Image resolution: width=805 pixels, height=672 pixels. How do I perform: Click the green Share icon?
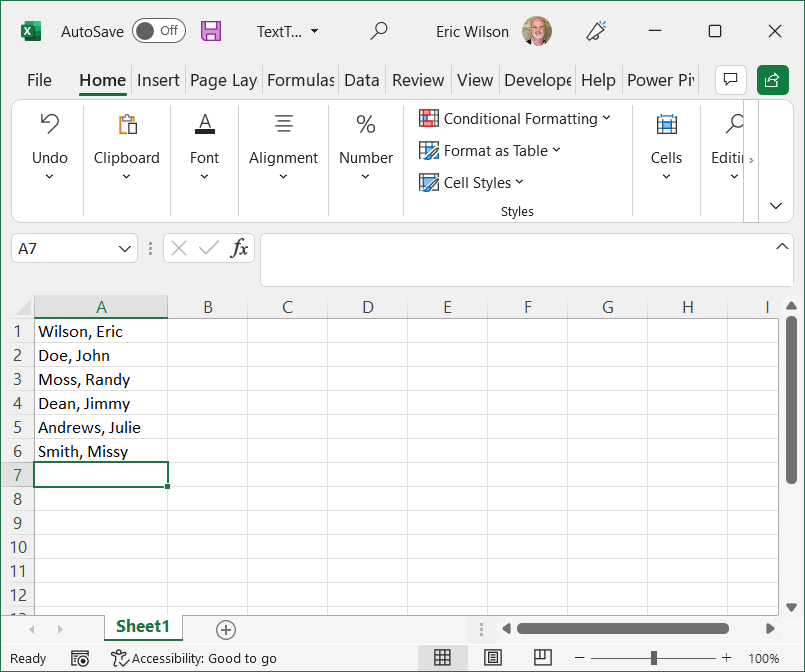point(772,80)
